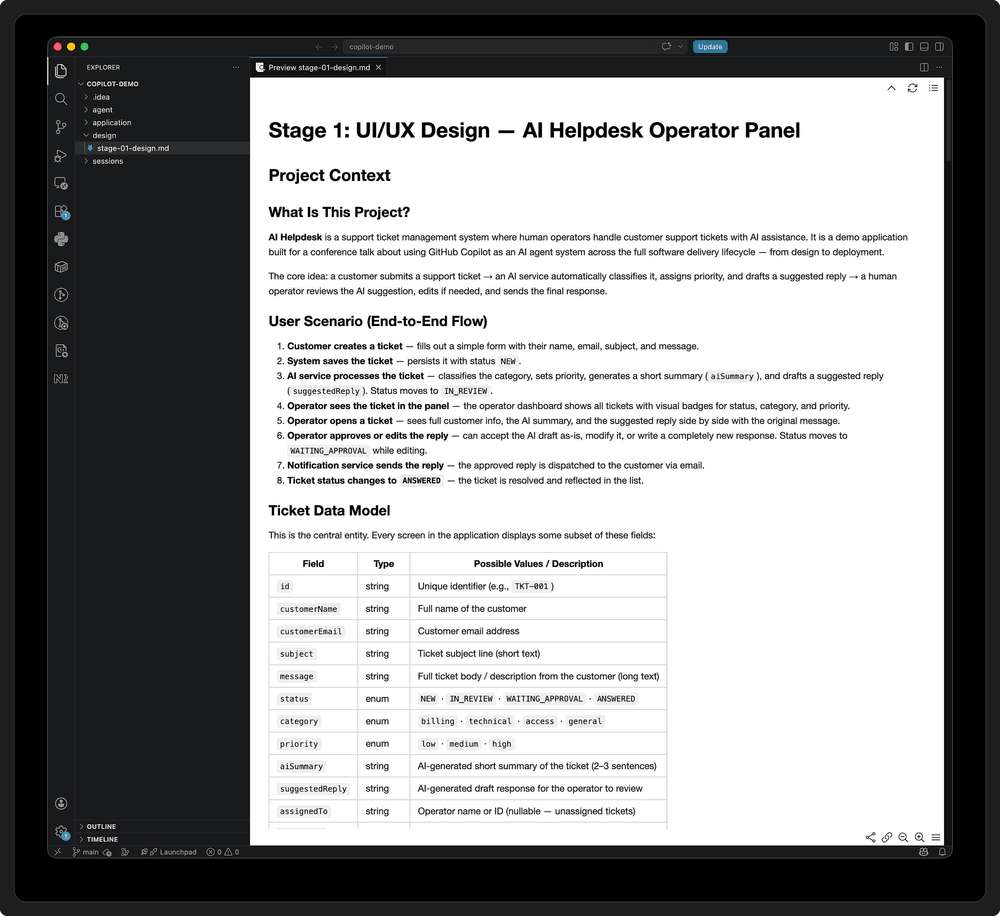The image size is (1000, 916).
Task: Click the cube container icon in activity bar
Action: (x=61, y=267)
